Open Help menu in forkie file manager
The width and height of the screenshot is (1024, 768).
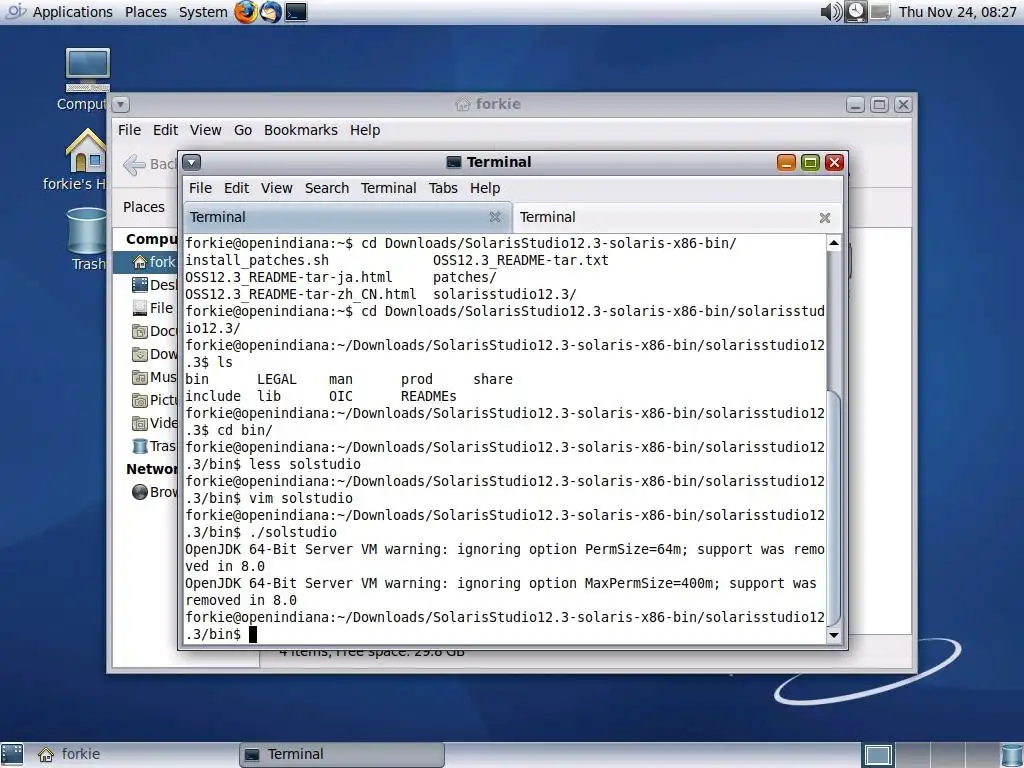365,130
